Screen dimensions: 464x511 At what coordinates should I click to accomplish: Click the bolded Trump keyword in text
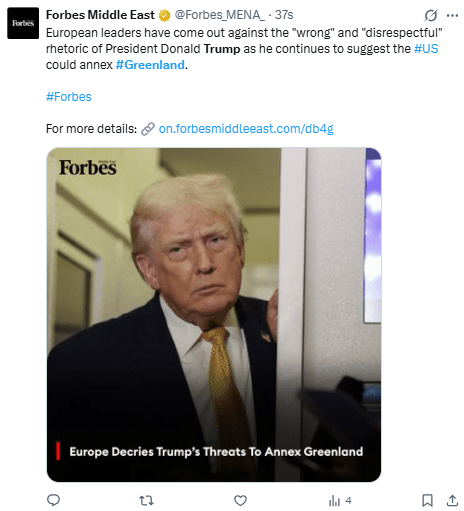(222, 49)
